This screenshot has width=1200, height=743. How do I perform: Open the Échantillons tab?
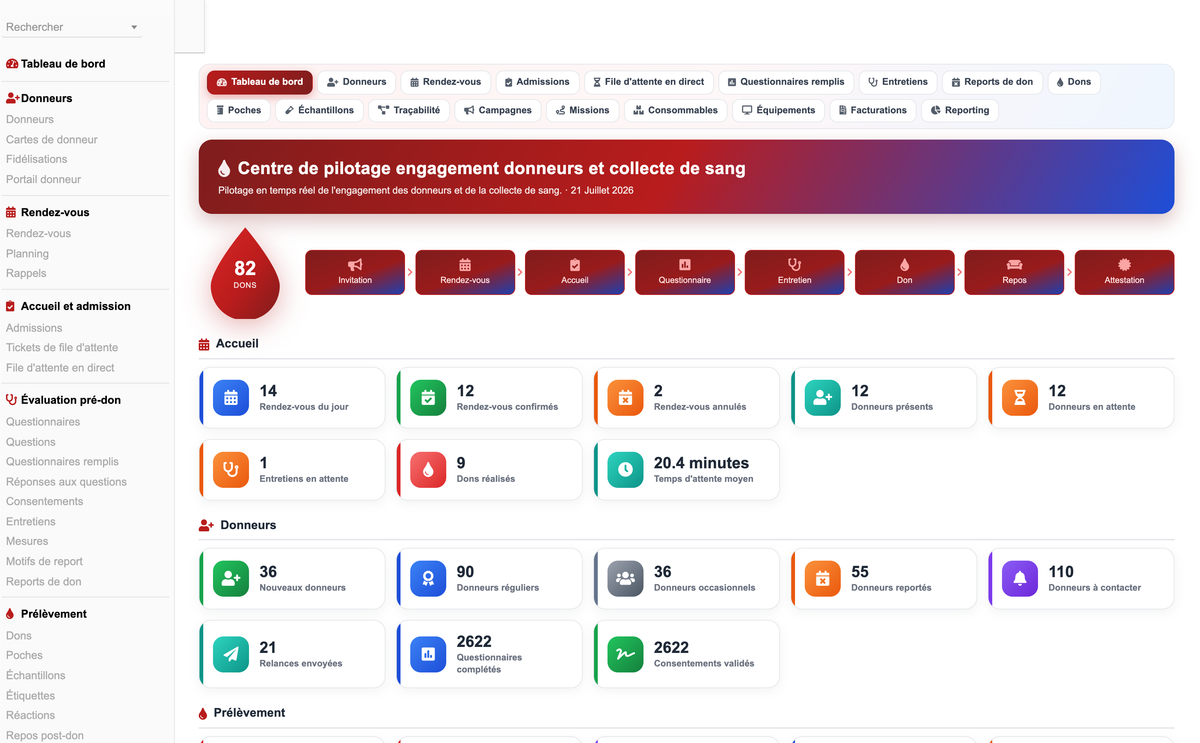click(x=320, y=110)
